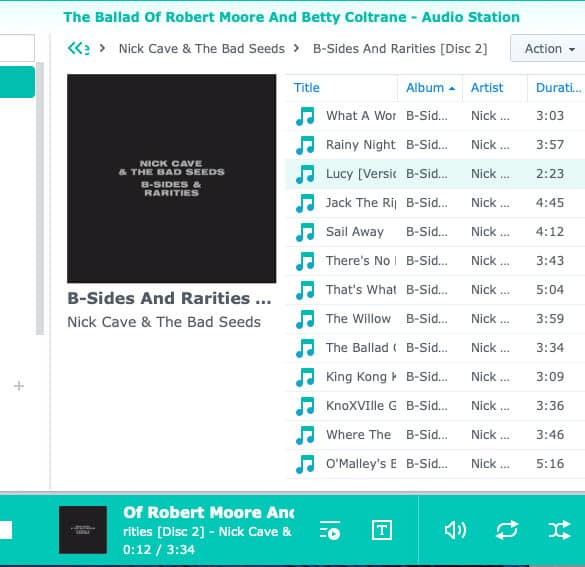This screenshot has height=567, width=585.
Task: Select the highlighted teal sidebar item
Action: (x=17, y=82)
